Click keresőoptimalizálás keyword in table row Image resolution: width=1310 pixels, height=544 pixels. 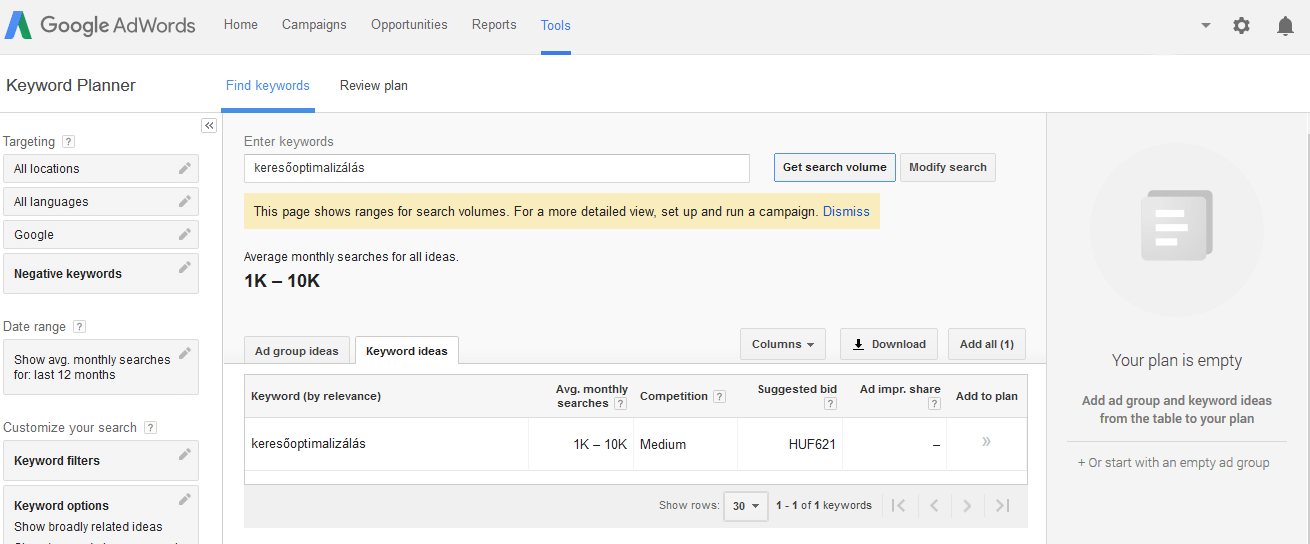coord(308,443)
